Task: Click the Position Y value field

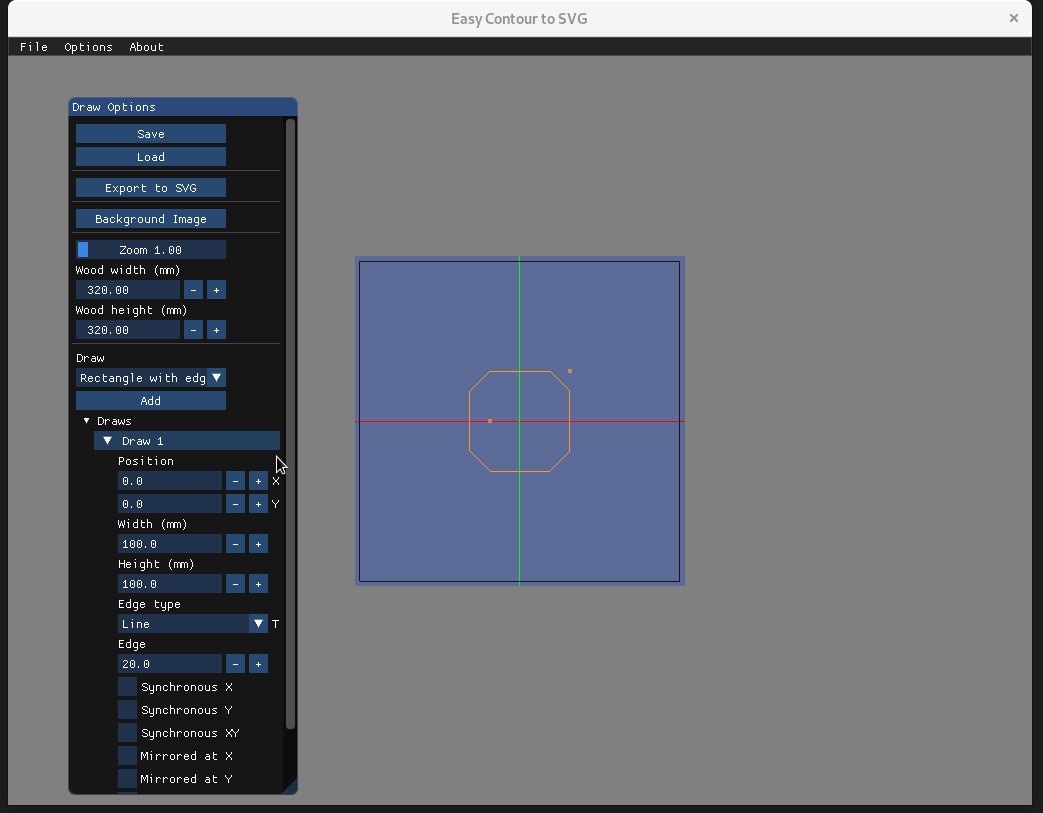Action: coord(170,504)
